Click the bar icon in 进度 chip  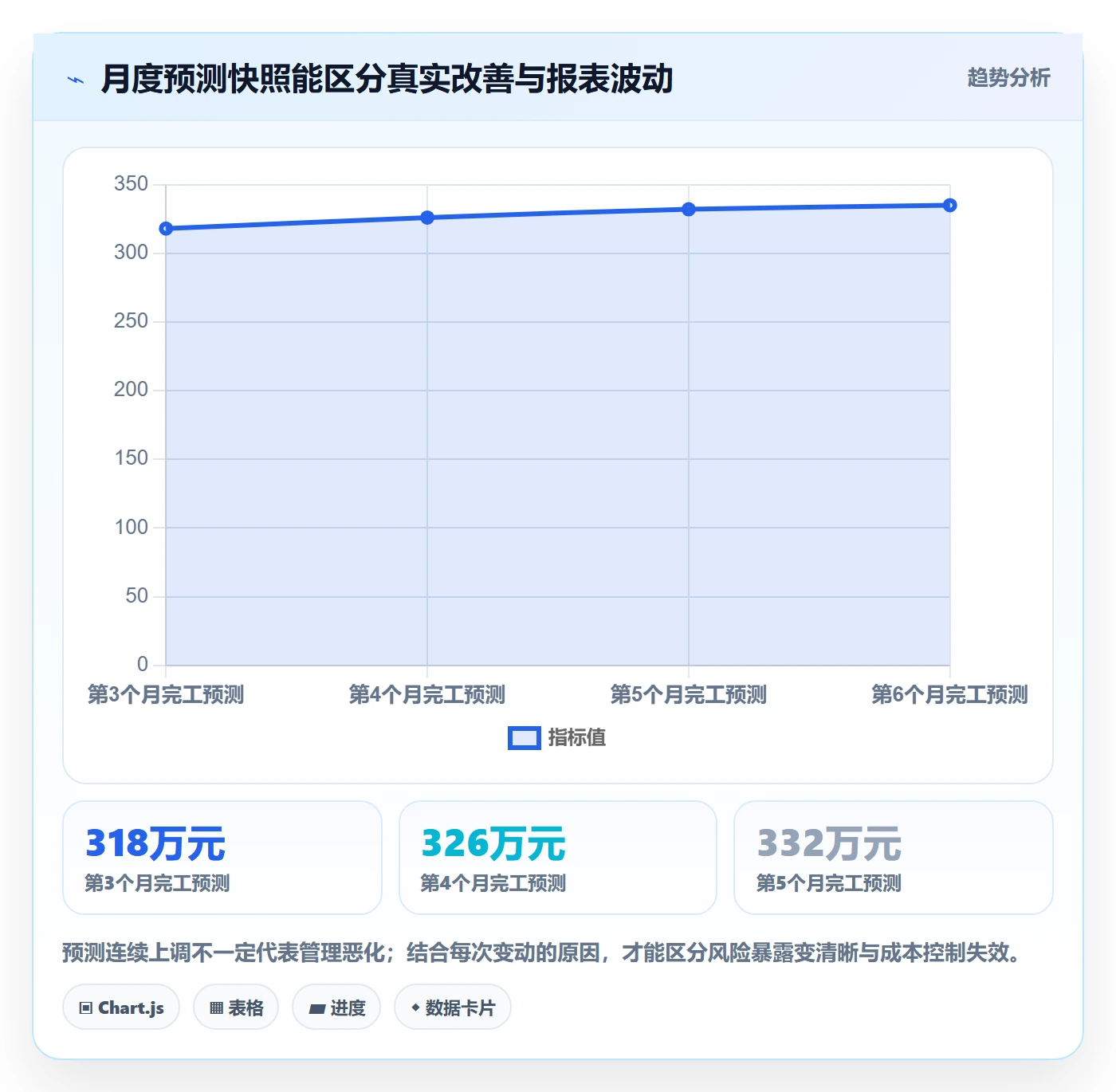316,1009
